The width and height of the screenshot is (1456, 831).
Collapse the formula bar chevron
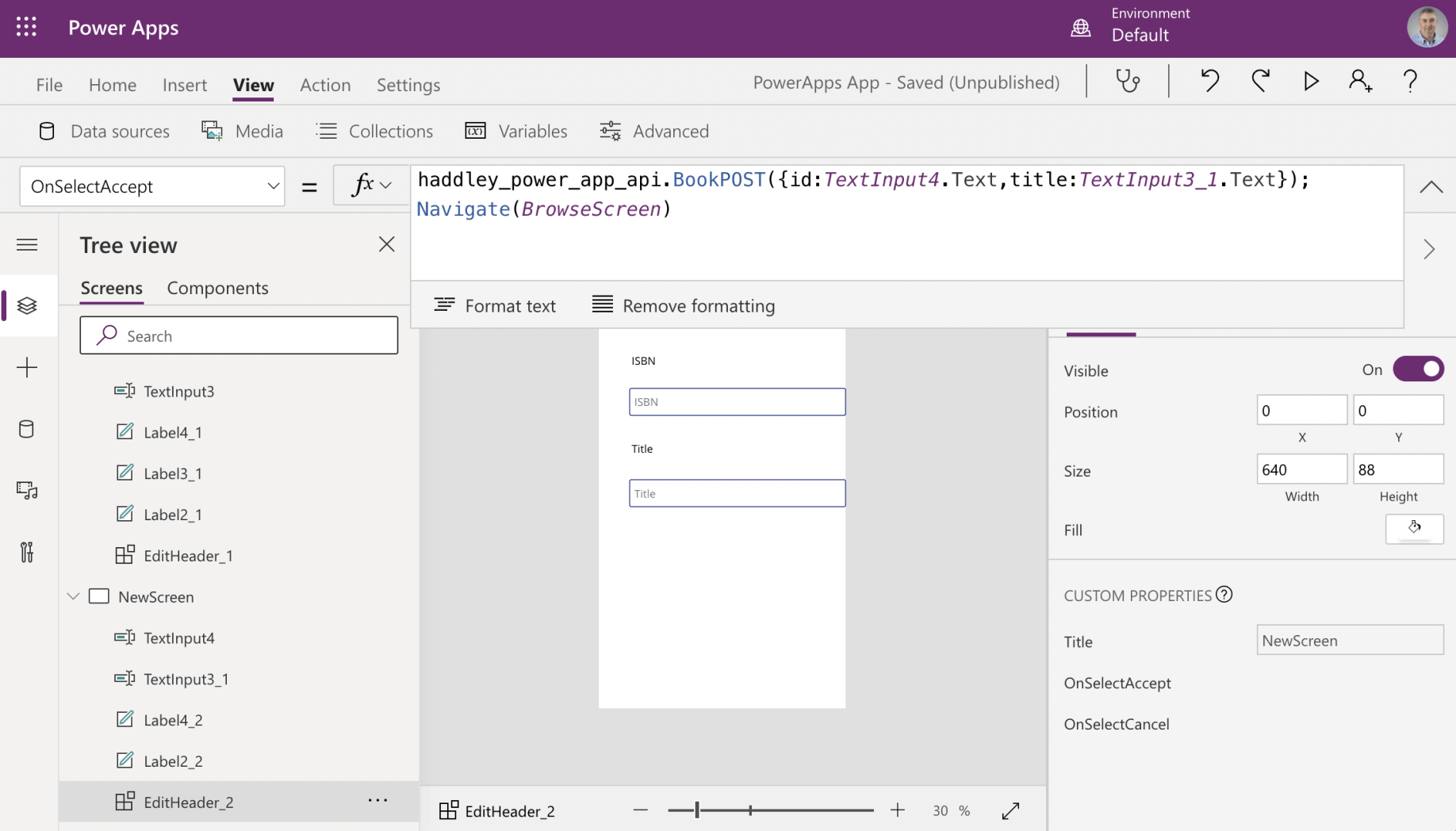[1431, 187]
